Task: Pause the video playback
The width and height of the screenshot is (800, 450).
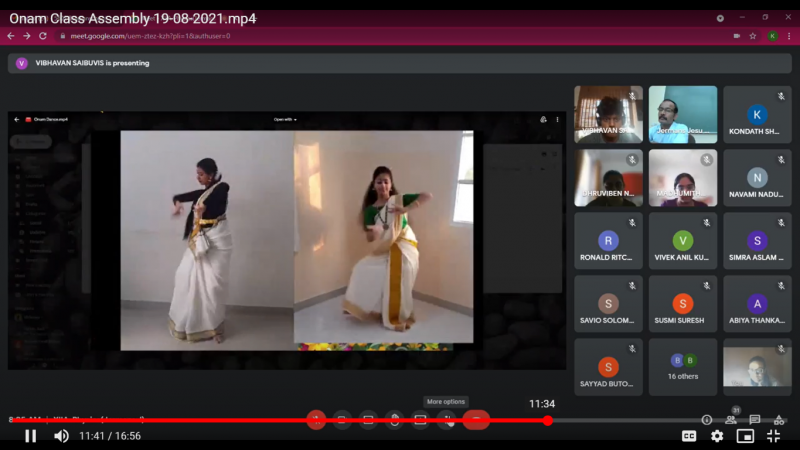Action: (x=30, y=436)
